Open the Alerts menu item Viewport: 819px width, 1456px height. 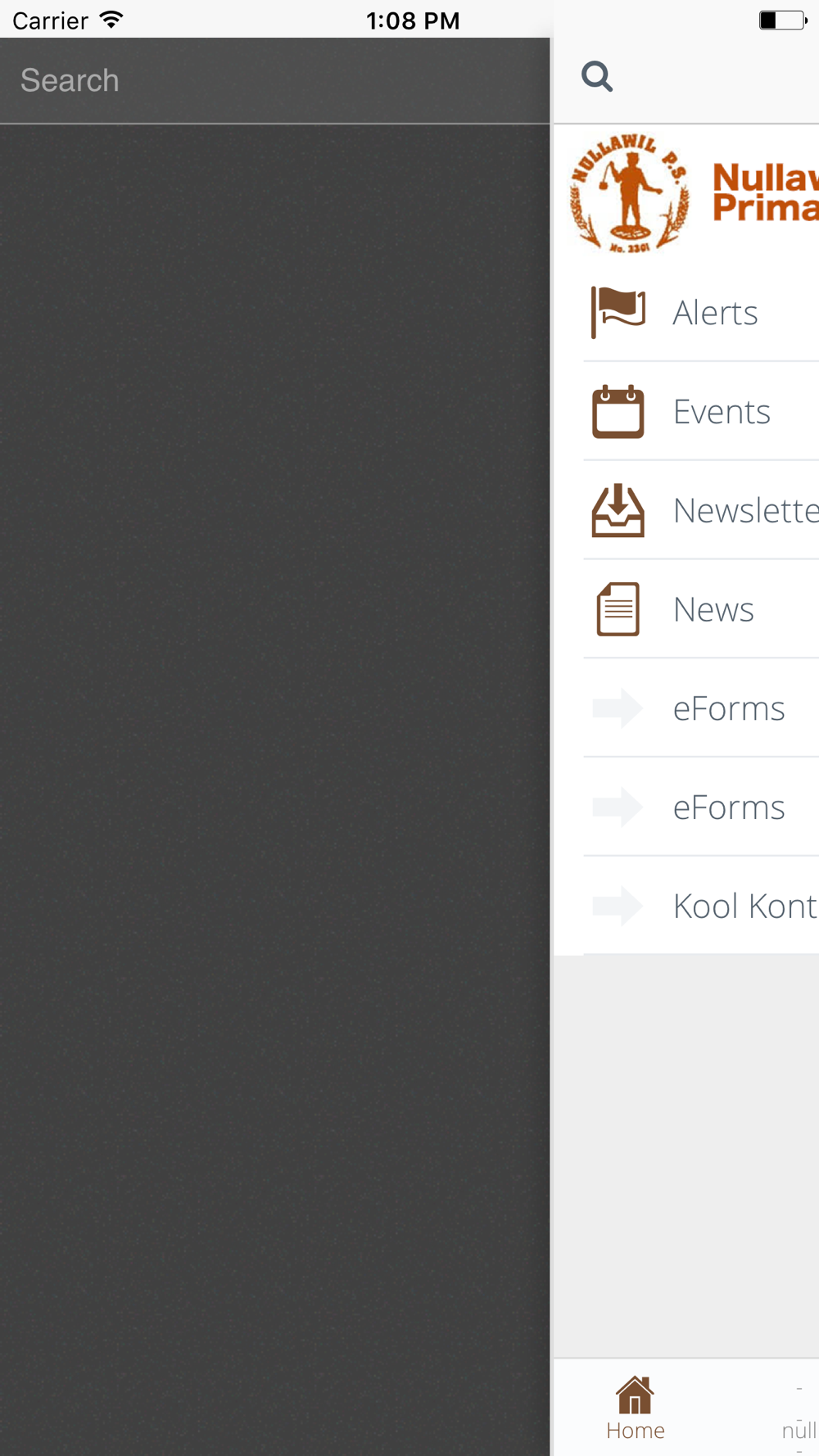pos(701,312)
